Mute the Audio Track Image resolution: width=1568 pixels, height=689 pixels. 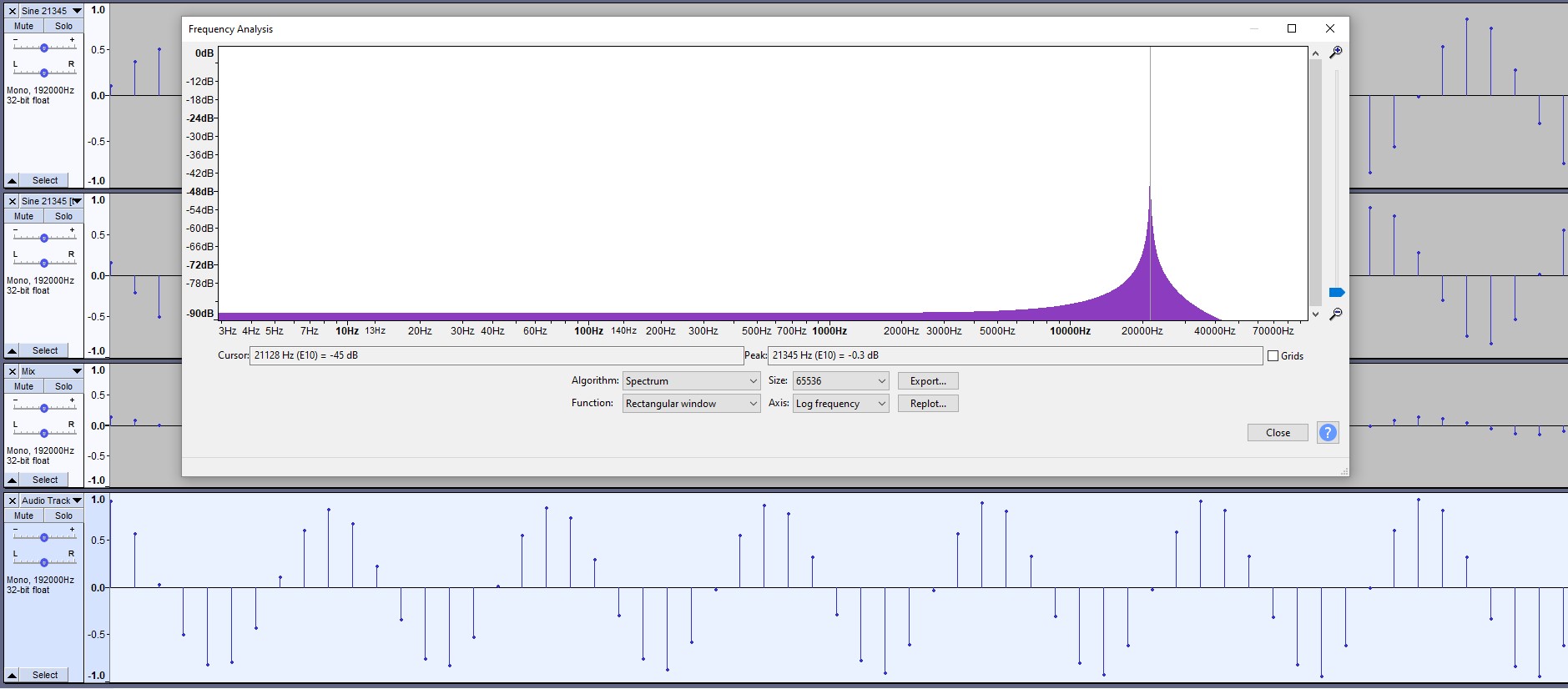point(24,515)
